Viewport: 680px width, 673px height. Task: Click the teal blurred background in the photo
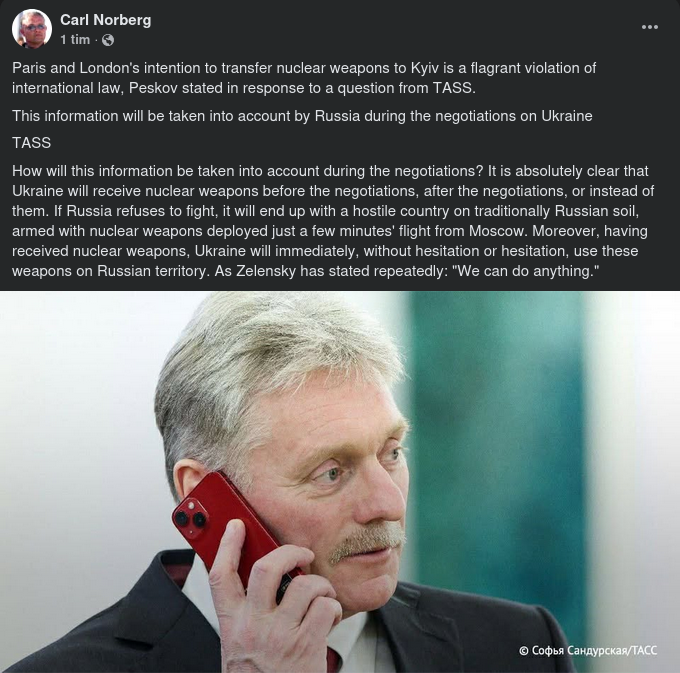(499, 412)
